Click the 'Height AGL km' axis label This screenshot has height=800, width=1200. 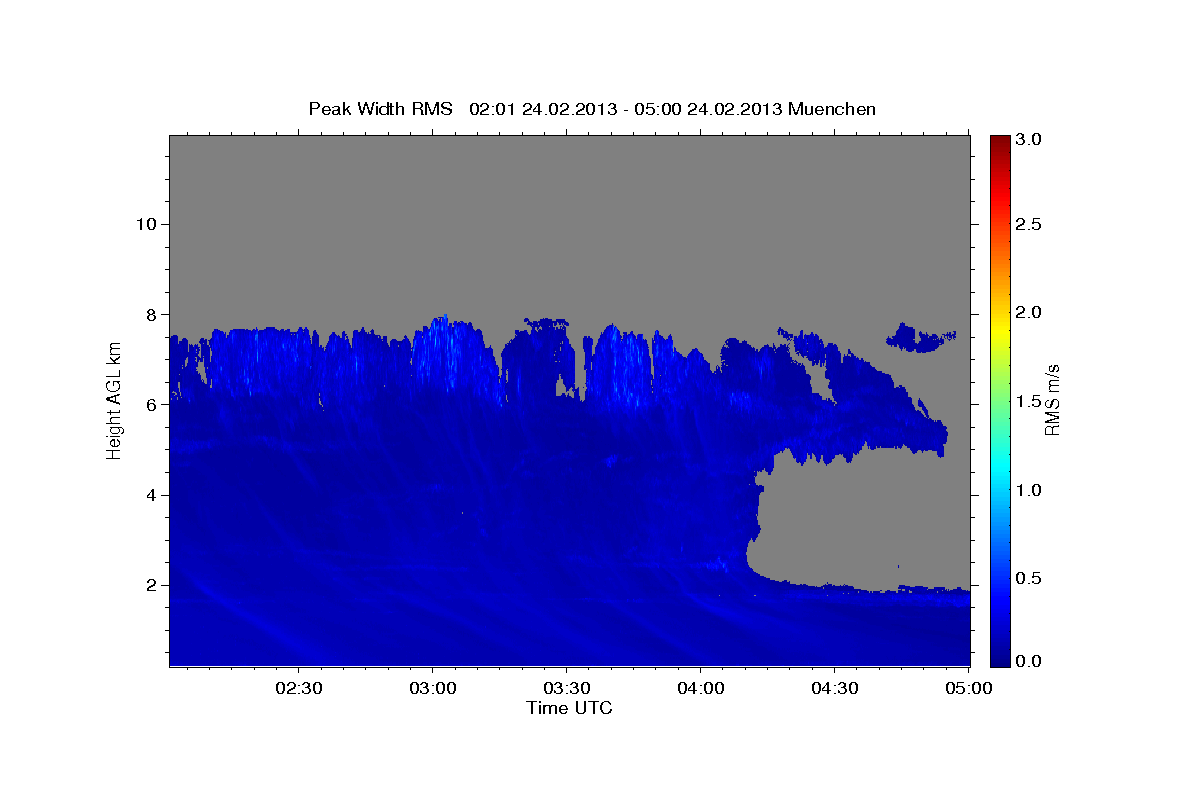point(114,400)
